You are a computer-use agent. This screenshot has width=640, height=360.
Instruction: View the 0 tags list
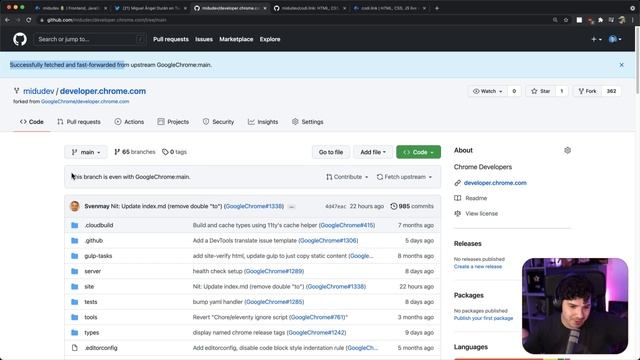(x=174, y=152)
